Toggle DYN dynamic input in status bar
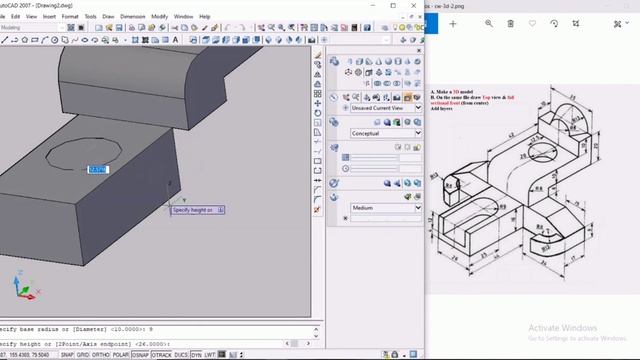 pyautogui.click(x=196, y=355)
